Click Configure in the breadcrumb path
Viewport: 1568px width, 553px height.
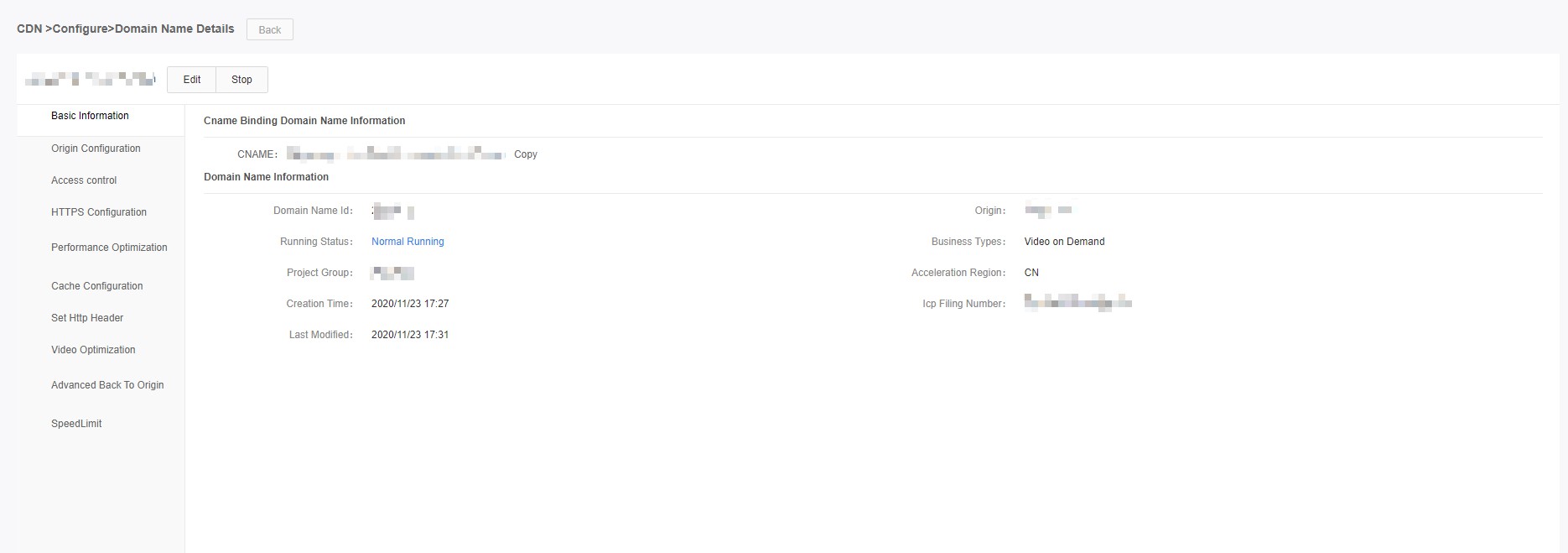80,29
